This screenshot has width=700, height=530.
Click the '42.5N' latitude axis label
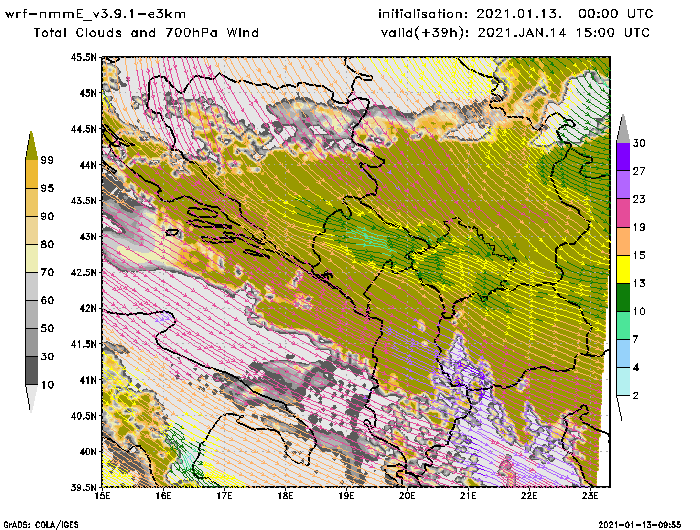click(83, 272)
